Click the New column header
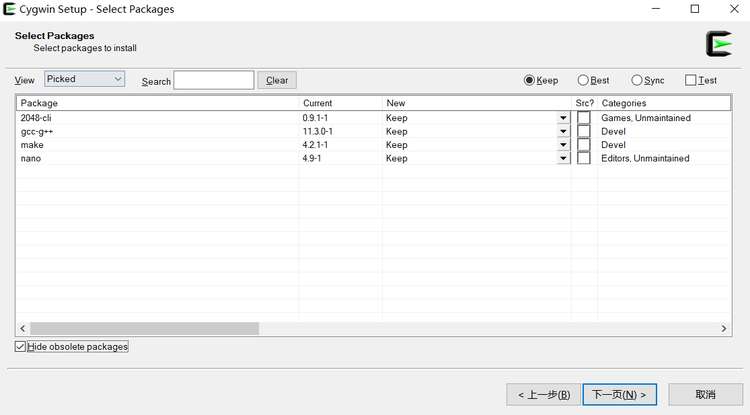This screenshot has height=415, width=750. 477,103
